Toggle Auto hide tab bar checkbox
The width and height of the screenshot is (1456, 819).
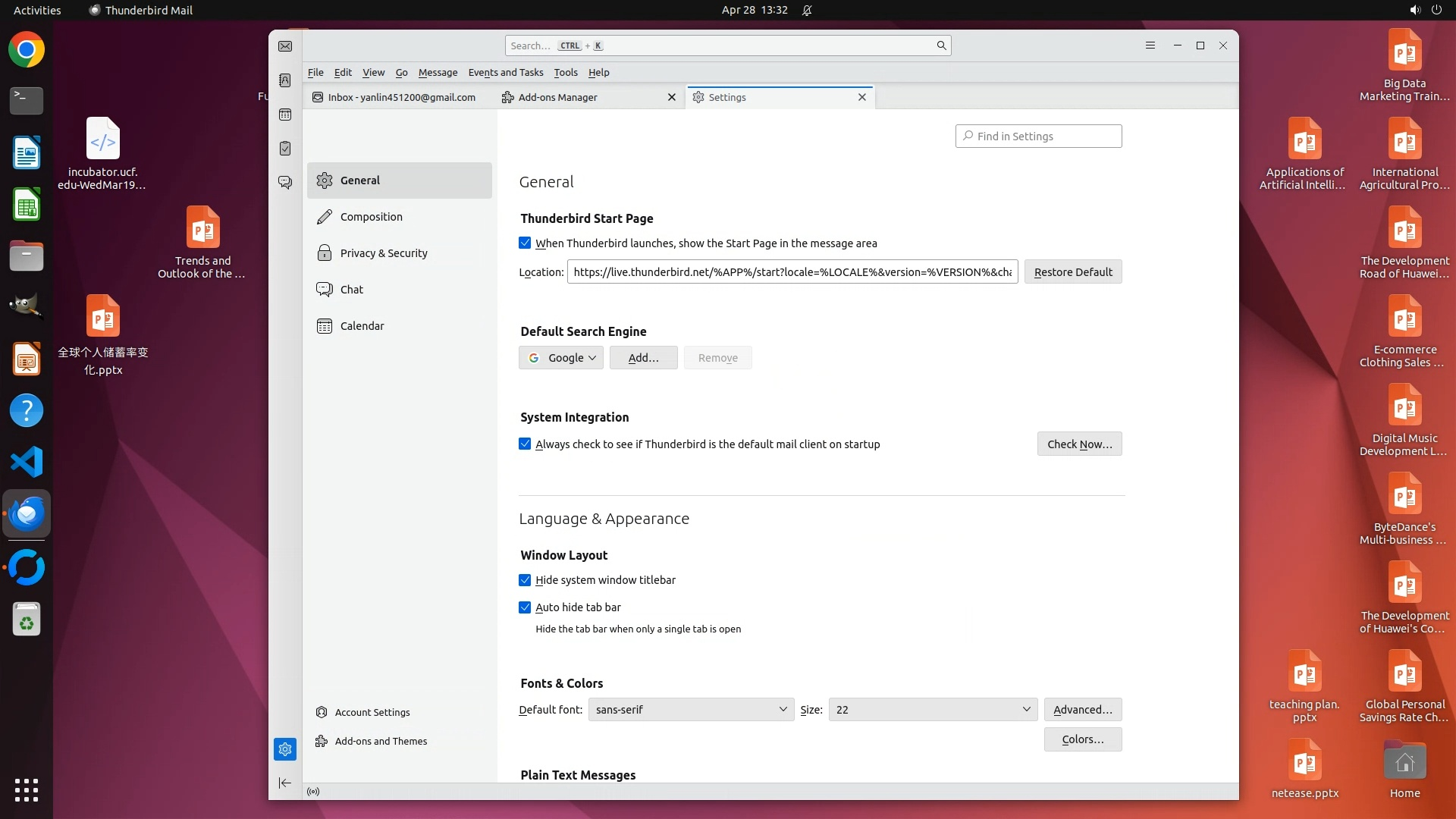[x=525, y=607]
